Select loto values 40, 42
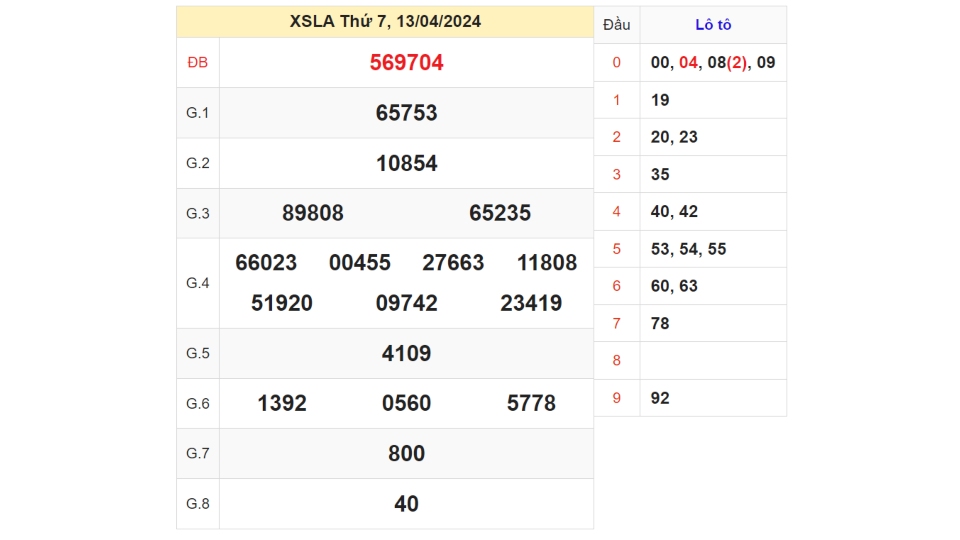Screen dimensions: 960x540 click(674, 212)
